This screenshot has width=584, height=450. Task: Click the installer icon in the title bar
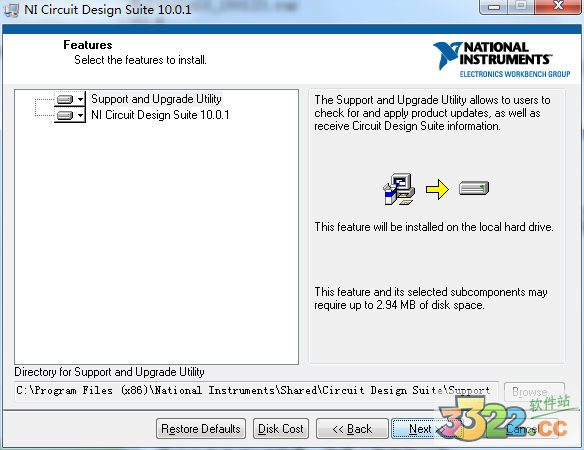pyautogui.click(x=11, y=10)
